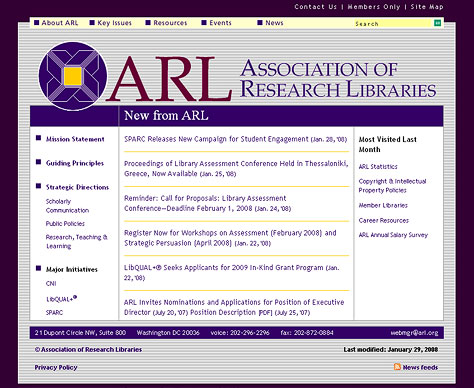Viewport: 474px width, 388px height.
Task: Open Thessaloniki conference proceedings news item
Action: 236,168
